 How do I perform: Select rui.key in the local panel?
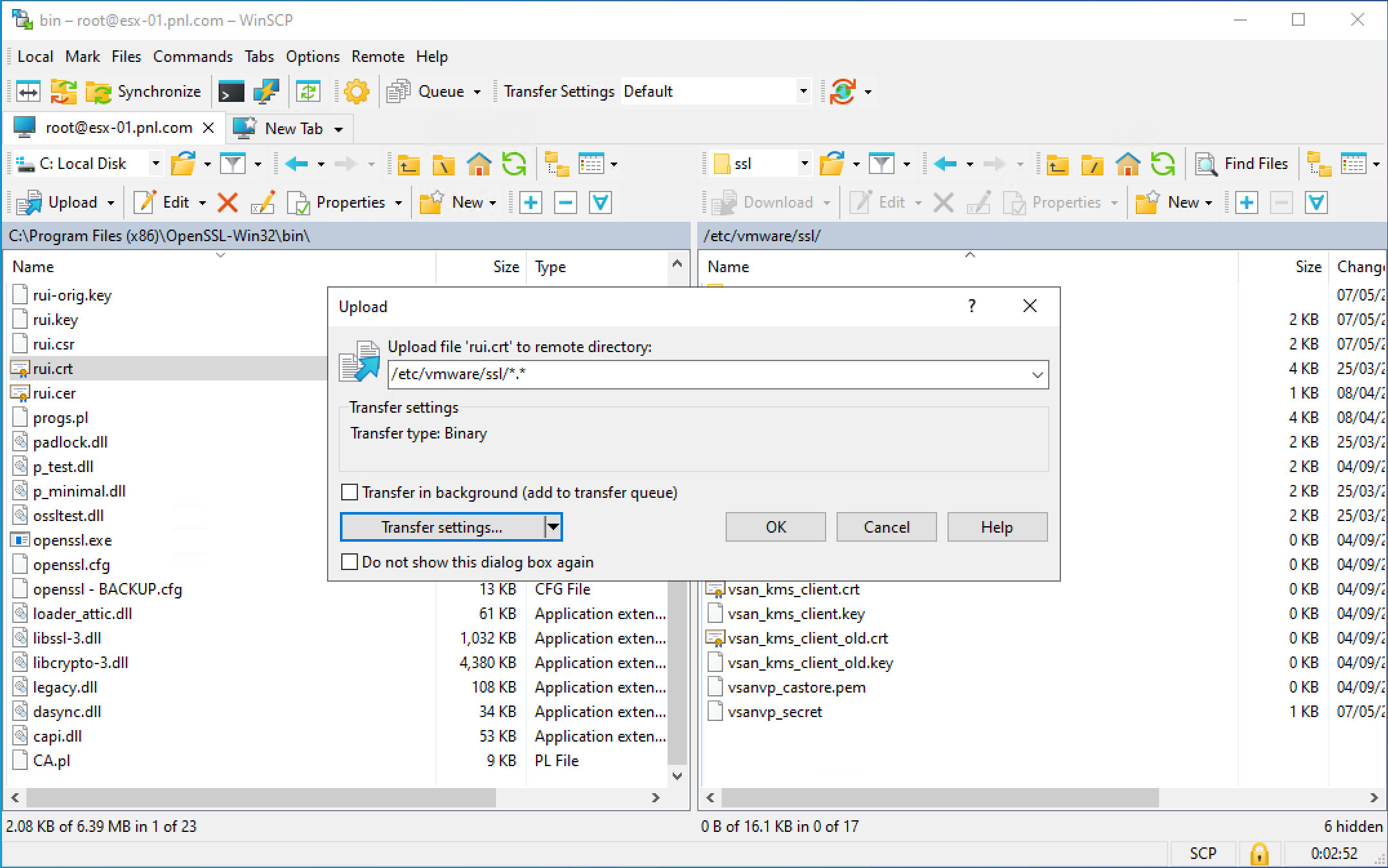(55, 320)
